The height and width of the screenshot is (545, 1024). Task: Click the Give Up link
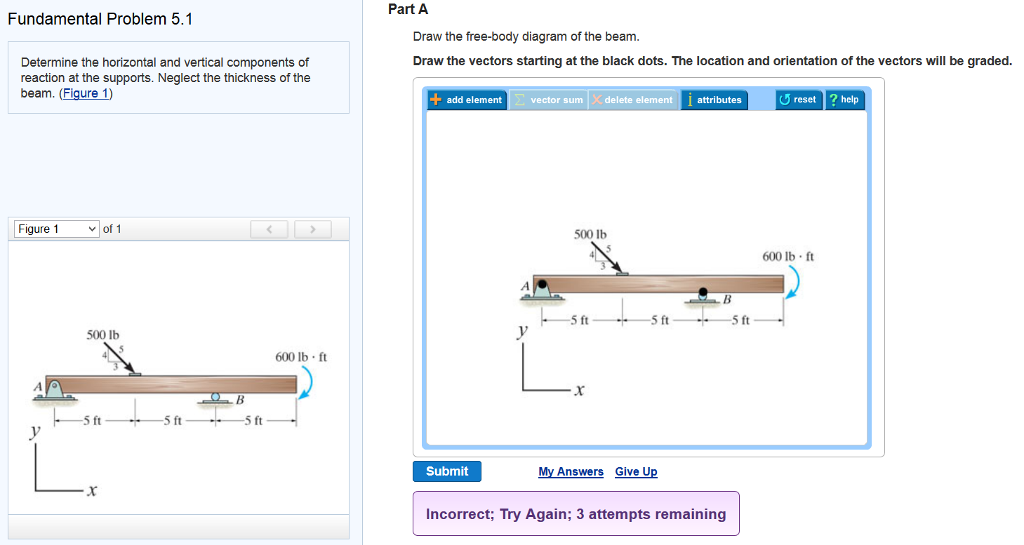(636, 472)
